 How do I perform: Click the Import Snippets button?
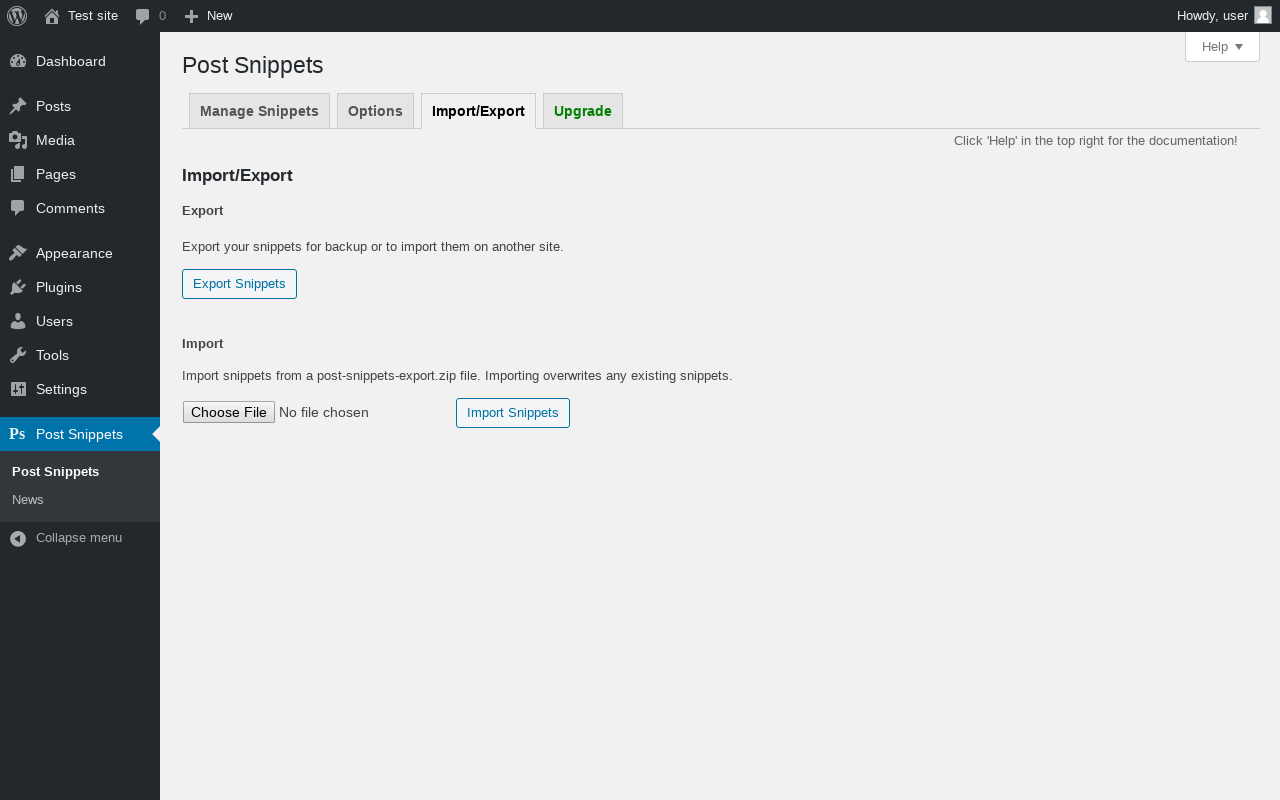point(513,413)
